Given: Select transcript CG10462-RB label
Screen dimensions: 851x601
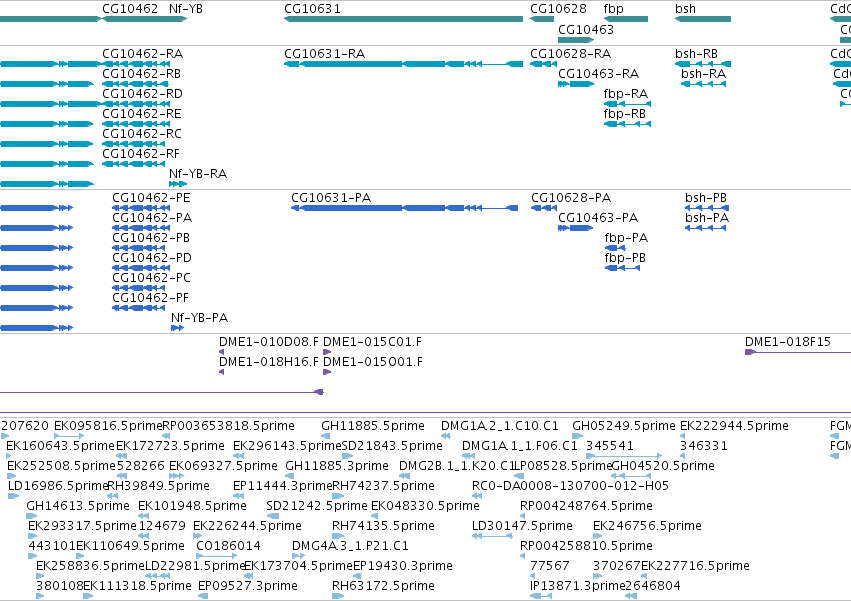Looking at the screenshot, I should coord(142,73).
